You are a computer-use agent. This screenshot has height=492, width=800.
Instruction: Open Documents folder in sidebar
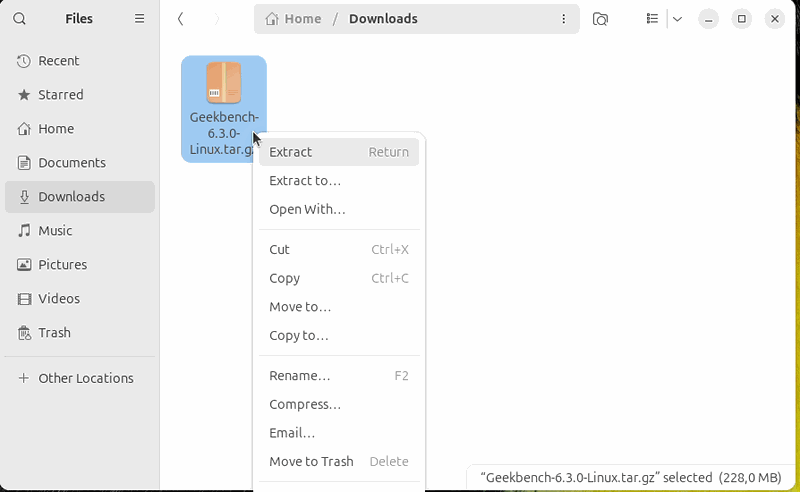71,163
